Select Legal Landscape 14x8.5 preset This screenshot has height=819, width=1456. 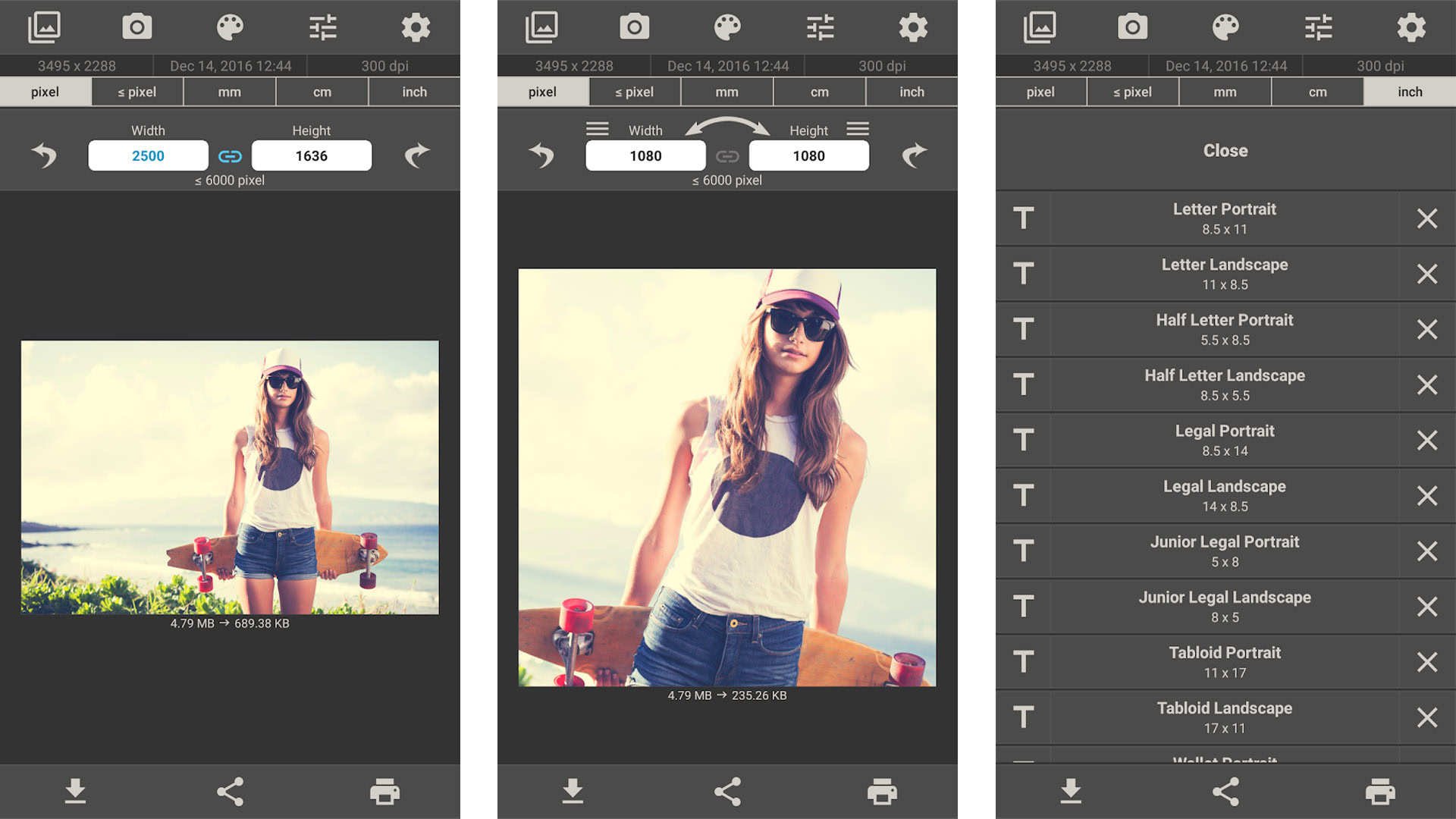[1225, 495]
